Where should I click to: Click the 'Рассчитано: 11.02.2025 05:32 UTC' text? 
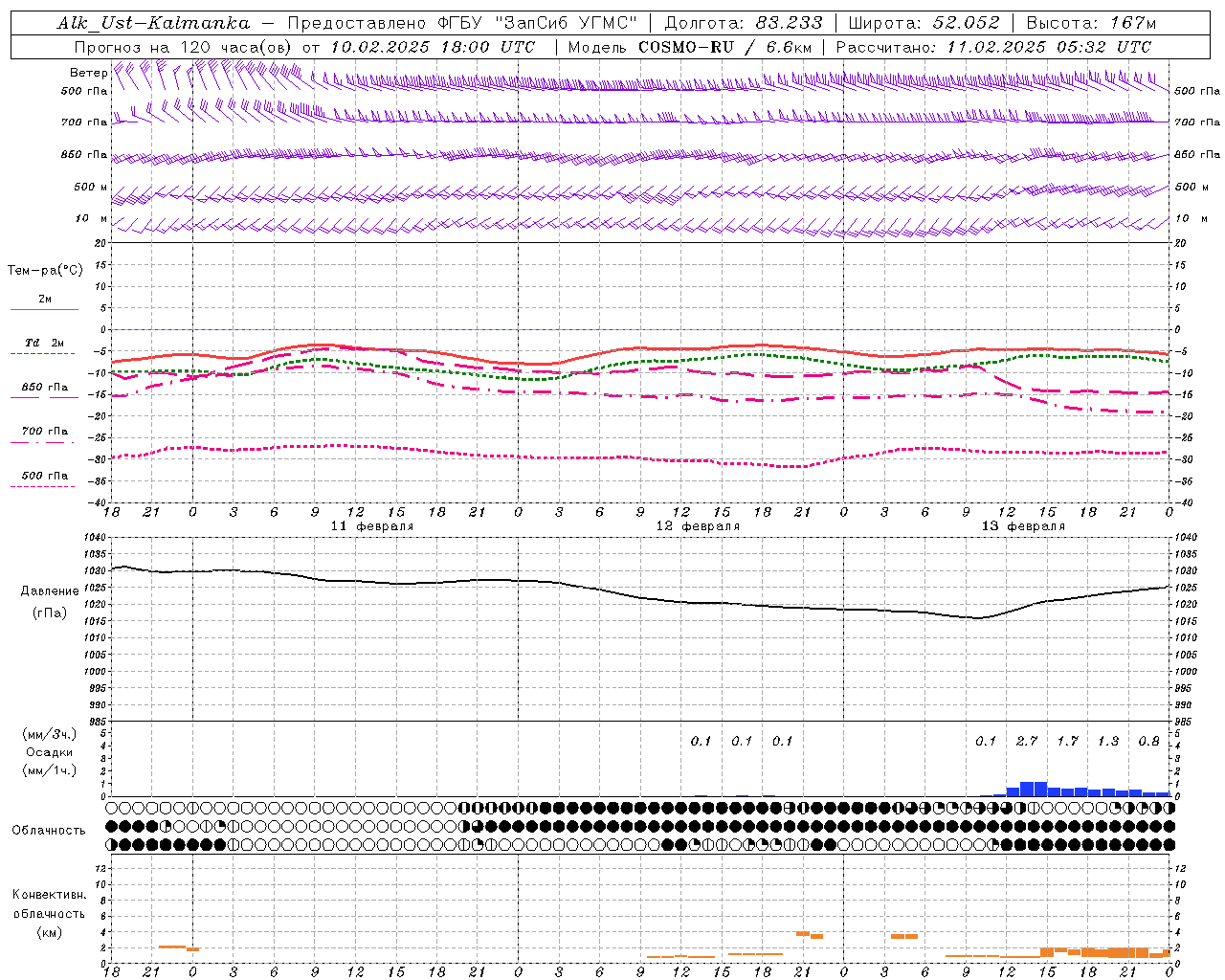click(993, 47)
